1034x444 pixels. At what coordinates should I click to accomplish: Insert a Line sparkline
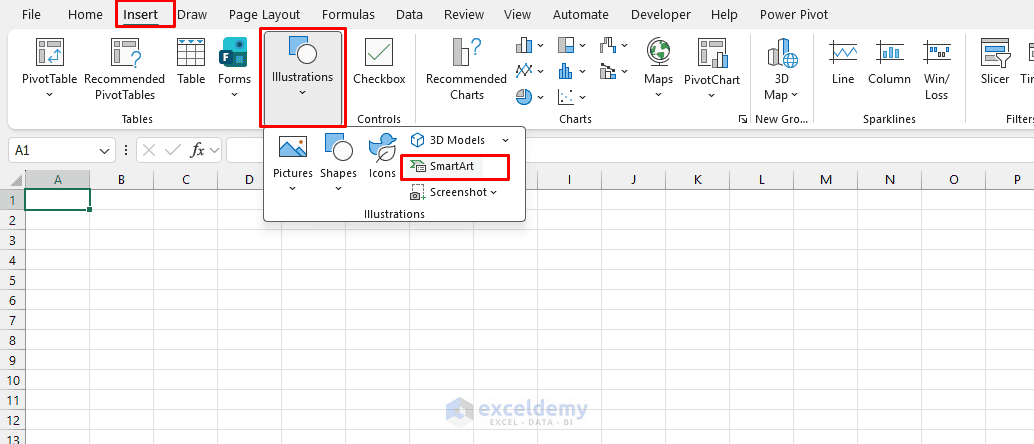(843, 61)
